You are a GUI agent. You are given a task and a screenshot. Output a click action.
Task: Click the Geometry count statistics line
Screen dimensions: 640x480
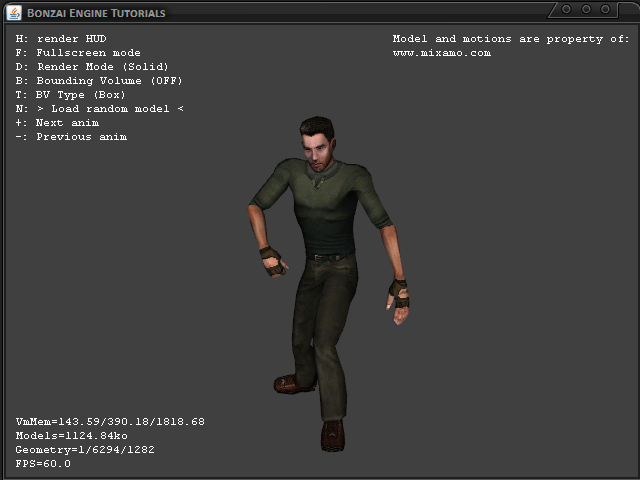tap(85, 450)
